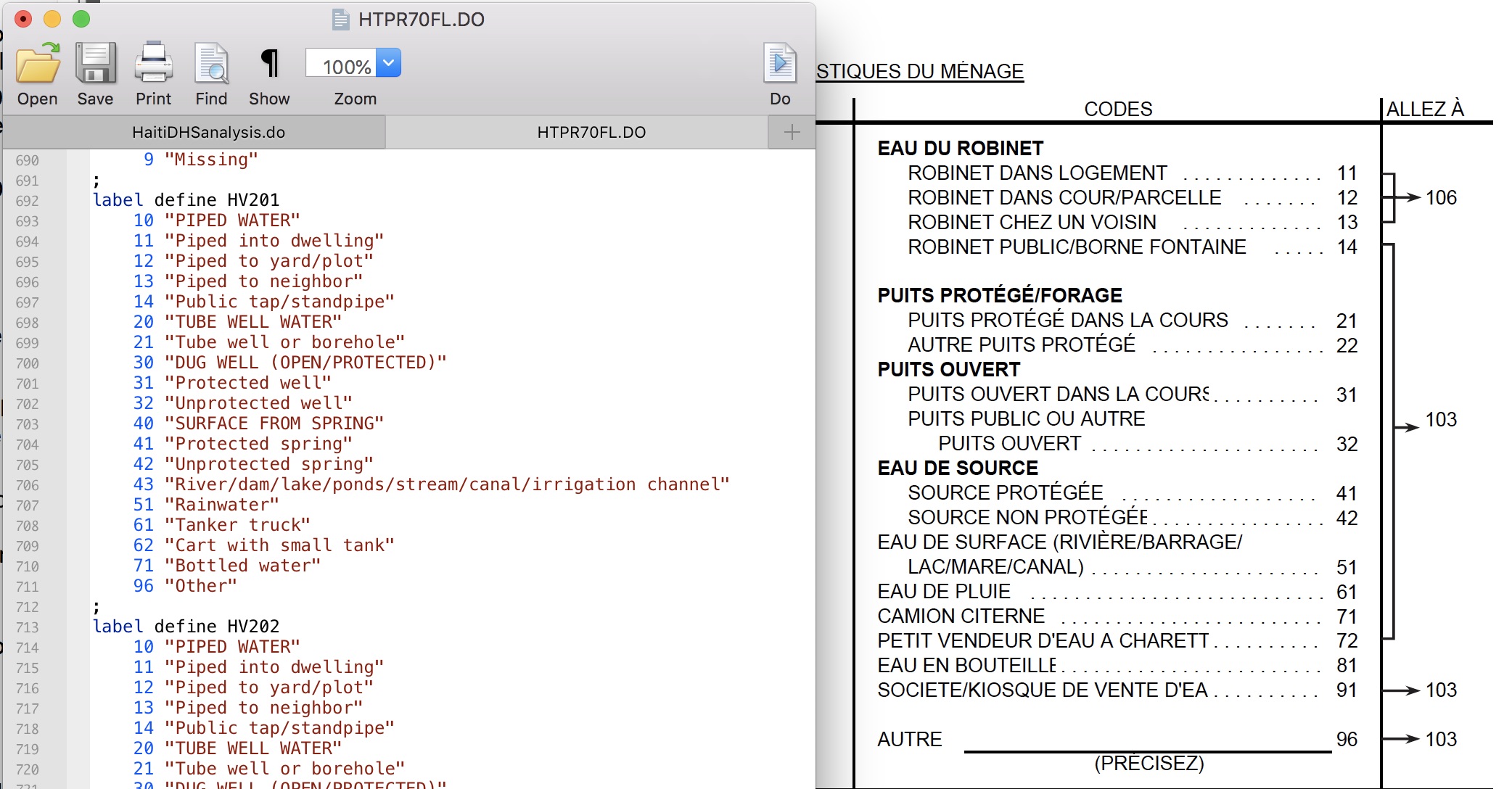Click the Open folder icon
This screenshot has height=789, width=1512.
point(38,64)
